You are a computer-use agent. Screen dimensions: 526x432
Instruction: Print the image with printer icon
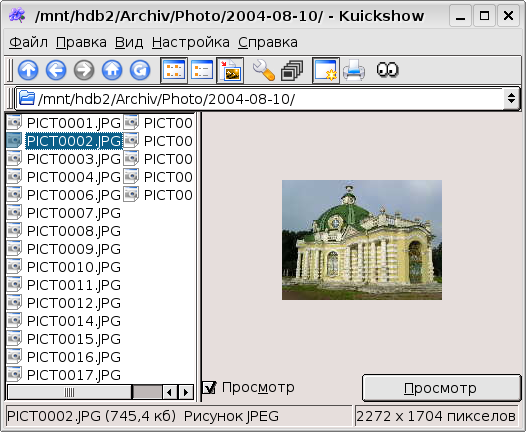click(354, 70)
